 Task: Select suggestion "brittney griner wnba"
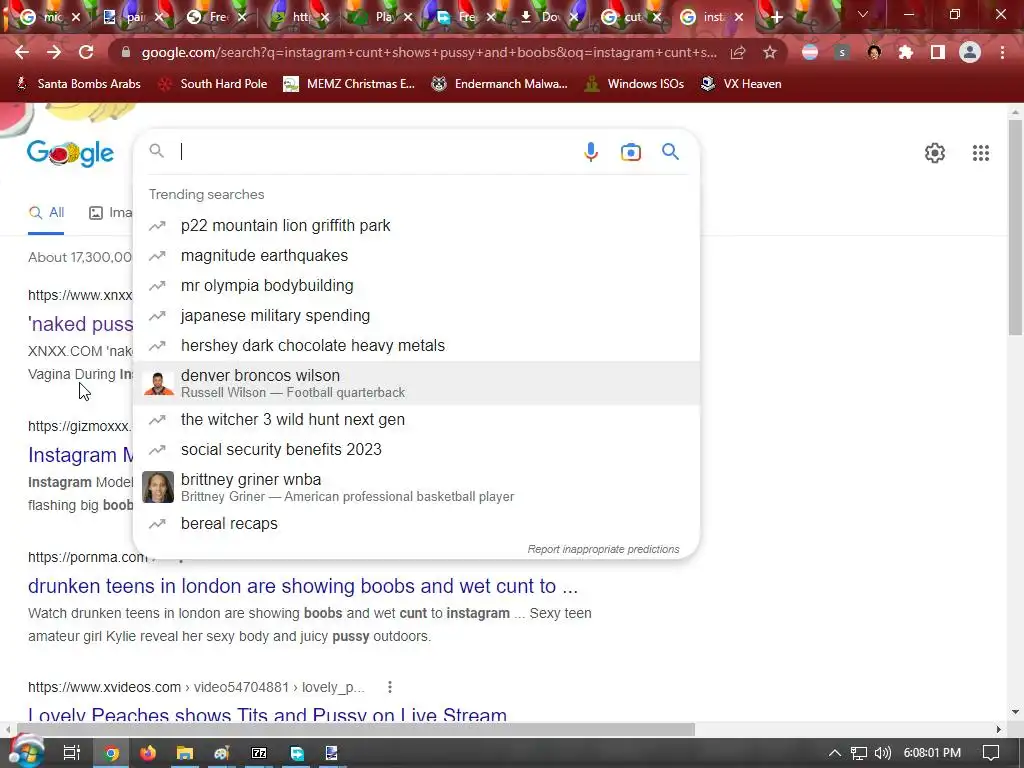pos(416,487)
